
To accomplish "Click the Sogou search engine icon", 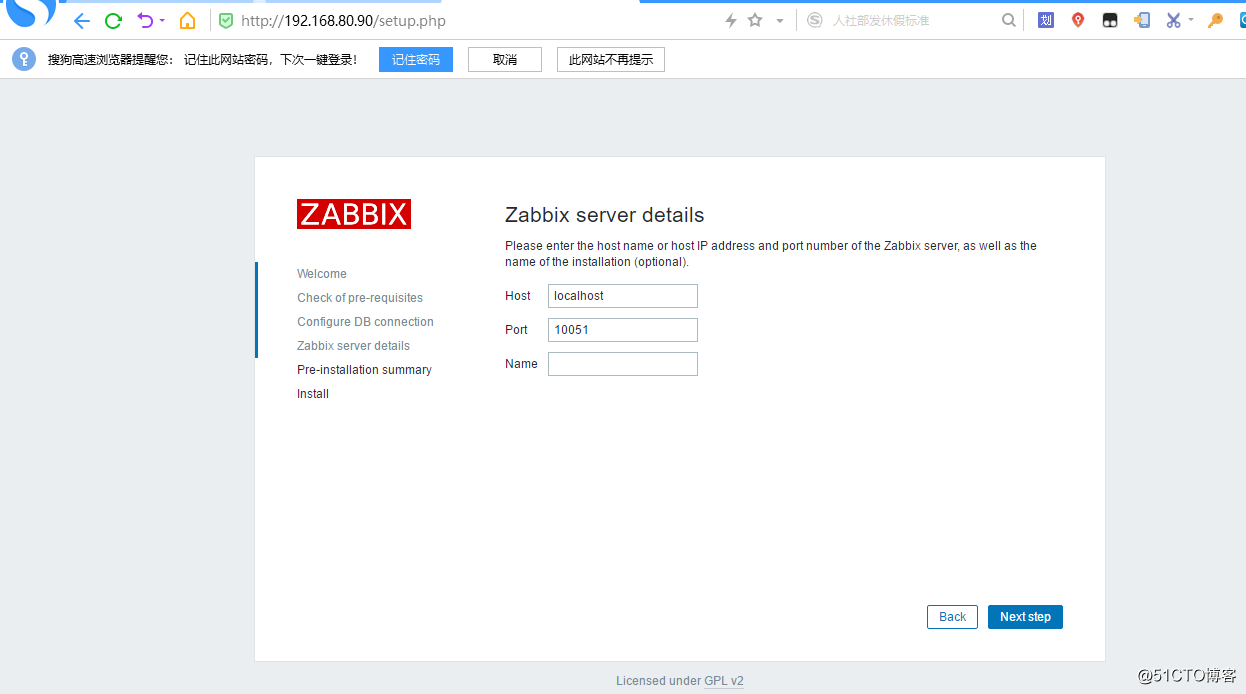I will pos(815,20).
